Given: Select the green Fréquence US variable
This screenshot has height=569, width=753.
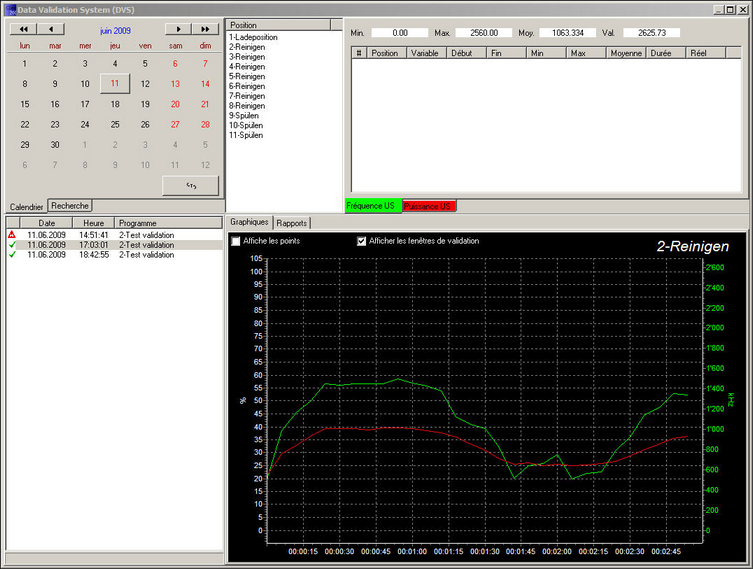Looking at the screenshot, I should pyautogui.click(x=373, y=206).
